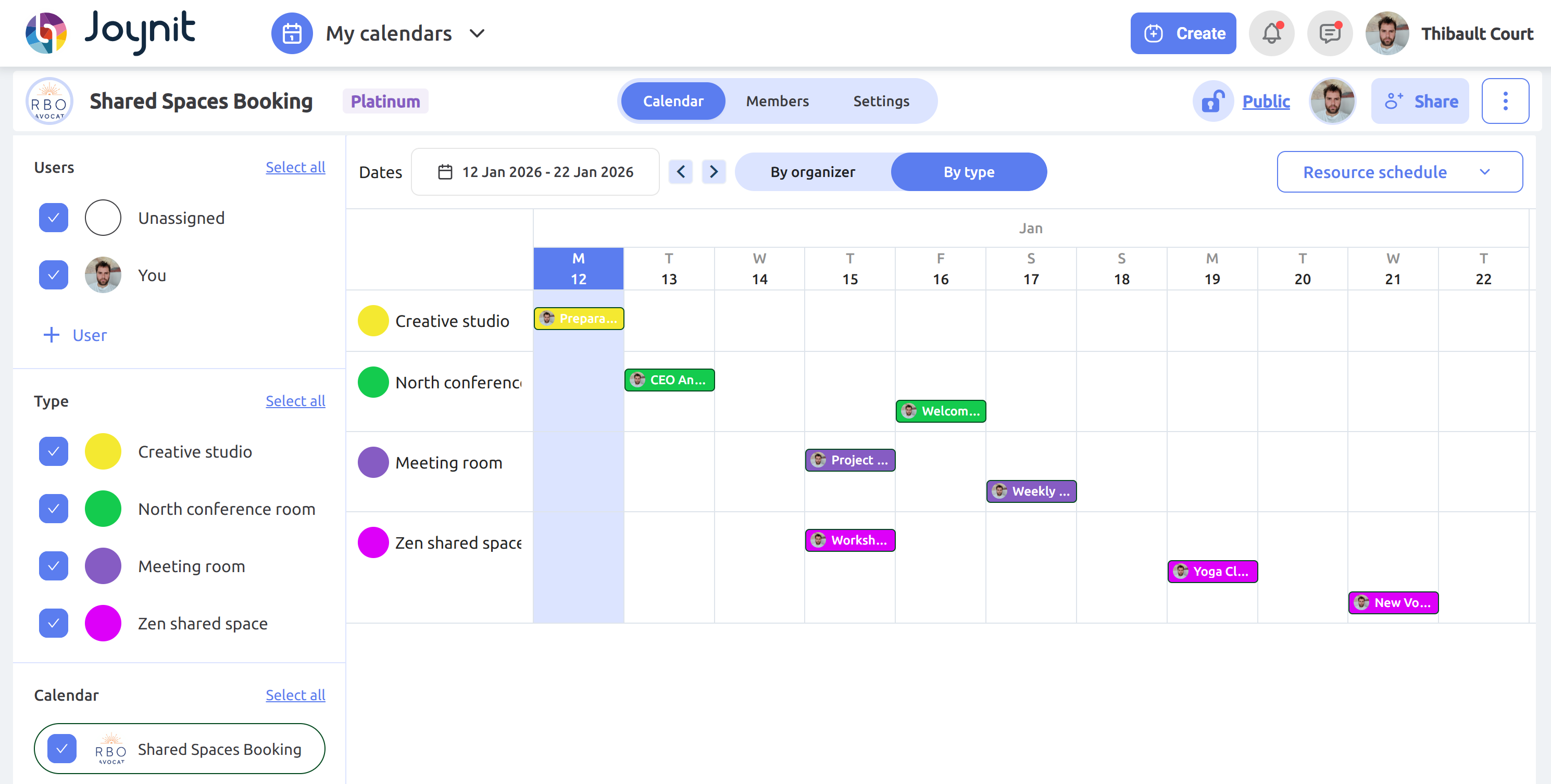Click the public/unlocked padlock icon

click(x=1212, y=101)
